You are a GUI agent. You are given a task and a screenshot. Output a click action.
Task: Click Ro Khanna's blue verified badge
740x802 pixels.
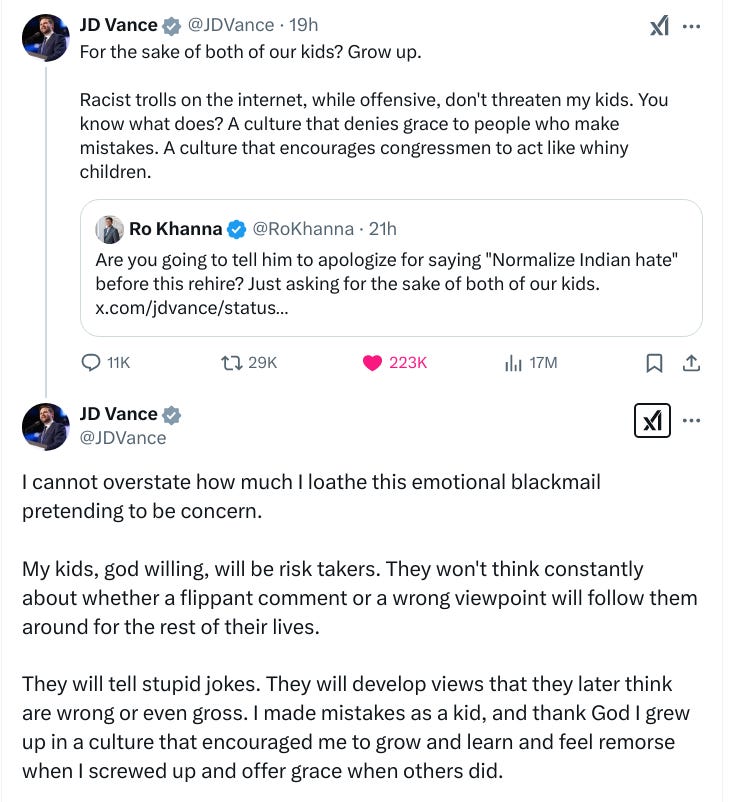tap(236, 229)
